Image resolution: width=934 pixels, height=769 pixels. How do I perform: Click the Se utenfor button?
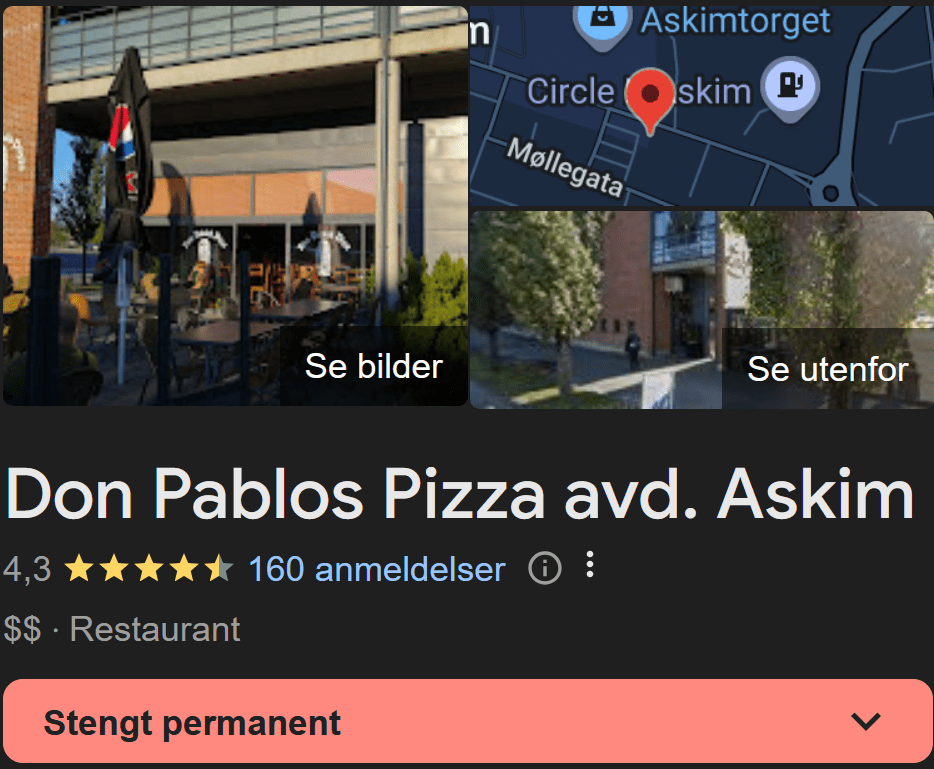827,369
